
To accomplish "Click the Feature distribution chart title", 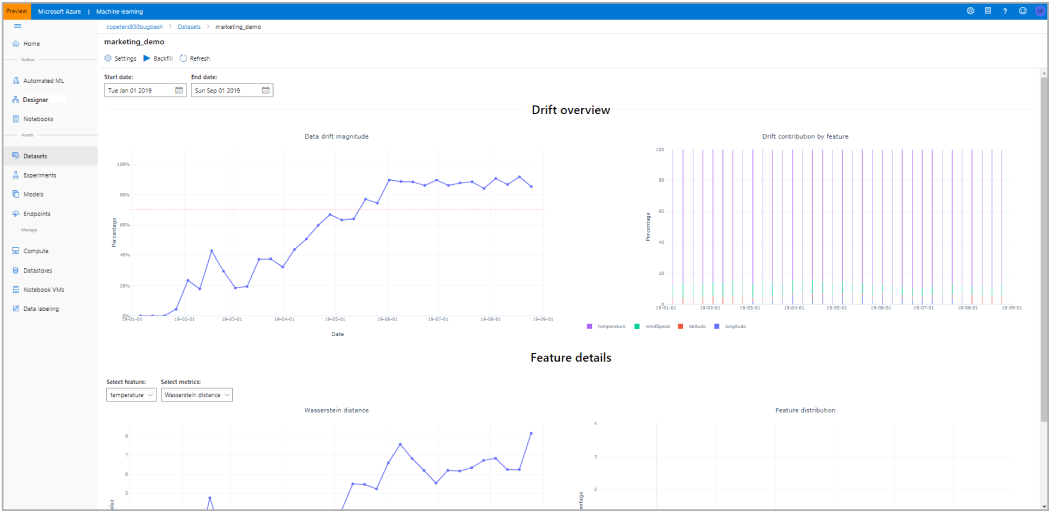I will (x=805, y=410).
